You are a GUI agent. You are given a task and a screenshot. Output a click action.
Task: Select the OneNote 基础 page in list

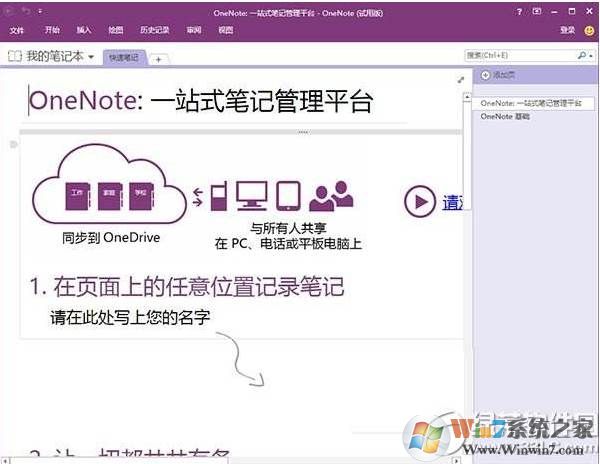505,117
